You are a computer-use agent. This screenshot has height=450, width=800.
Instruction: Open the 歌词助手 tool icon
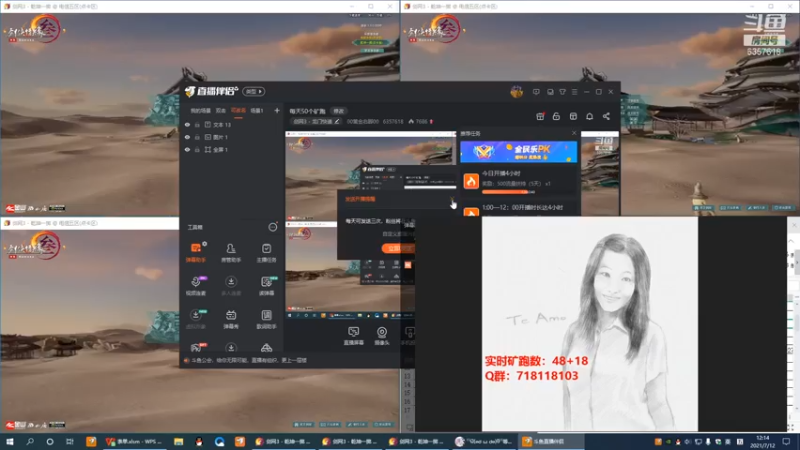pyautogui.click(x=266, y=319)
